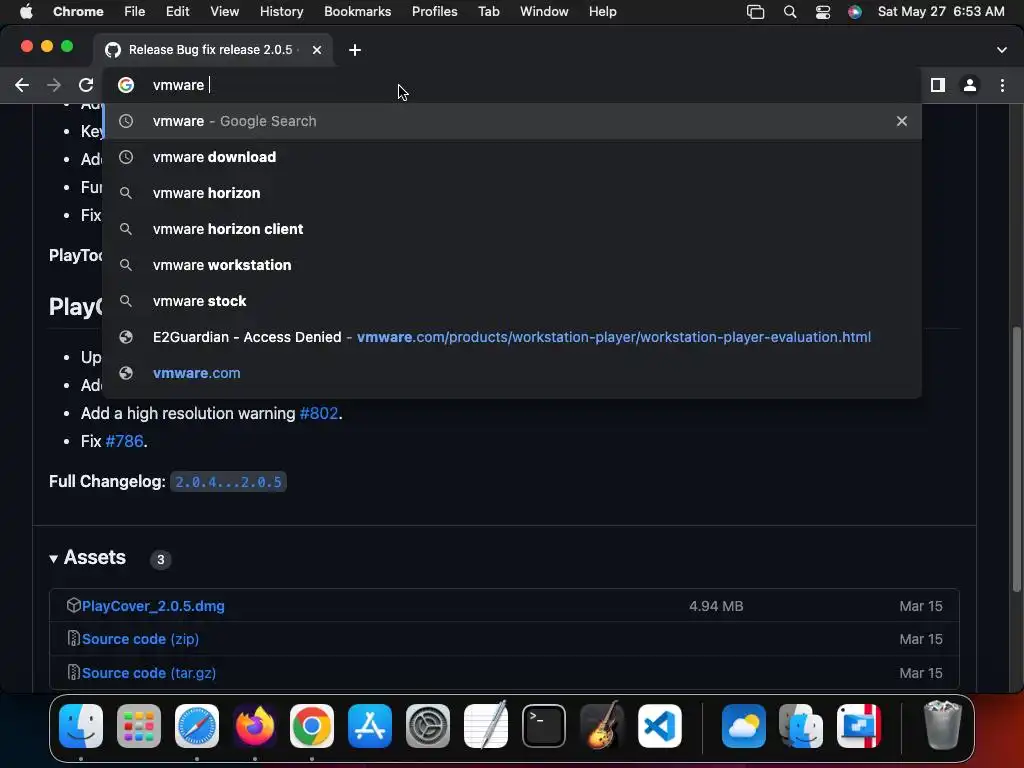Open the Bookmarks menu
Viewport: 1024px width, 768px height.
point(357,12)
